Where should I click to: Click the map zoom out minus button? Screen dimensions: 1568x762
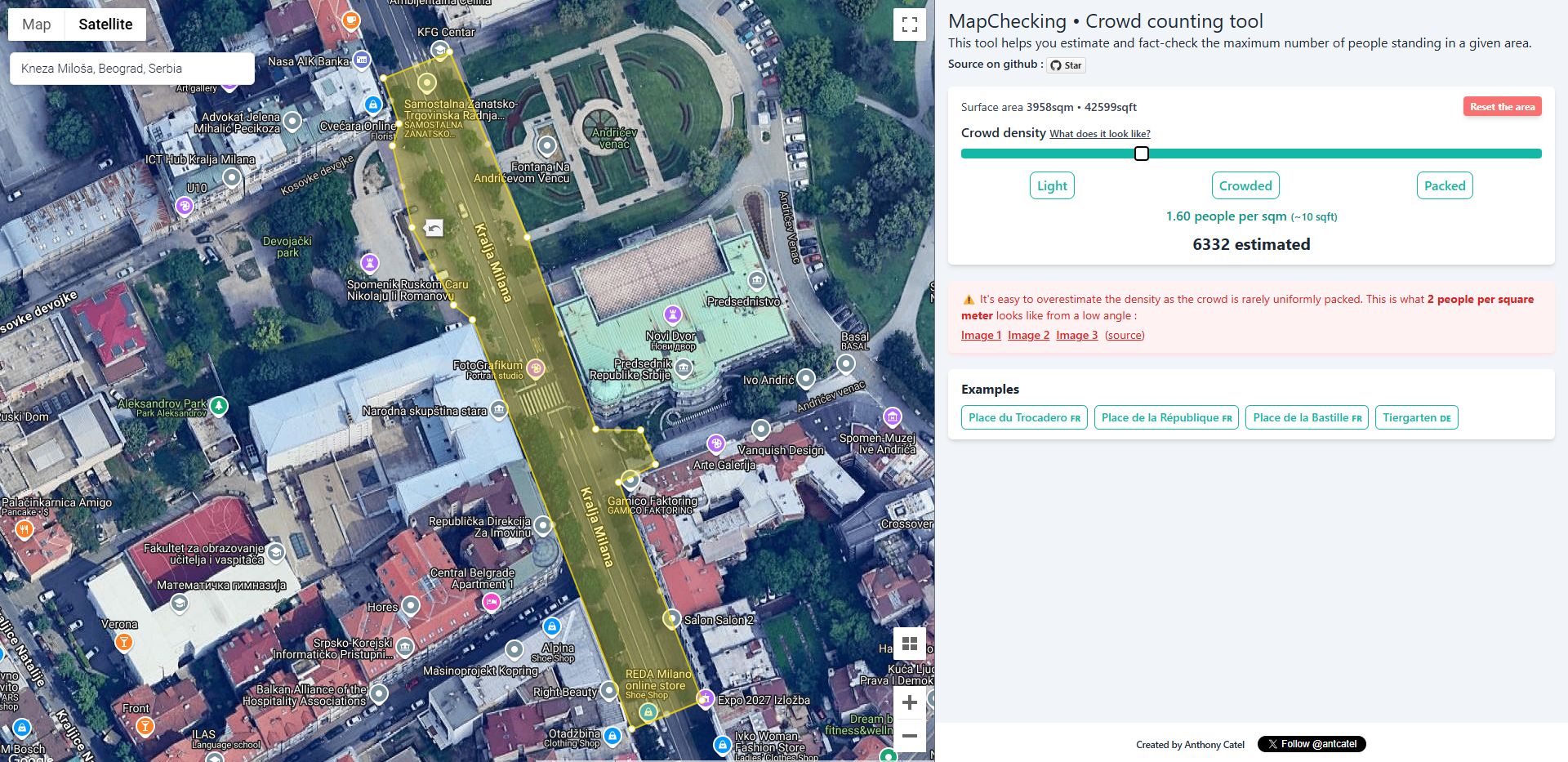coord(909,736)
